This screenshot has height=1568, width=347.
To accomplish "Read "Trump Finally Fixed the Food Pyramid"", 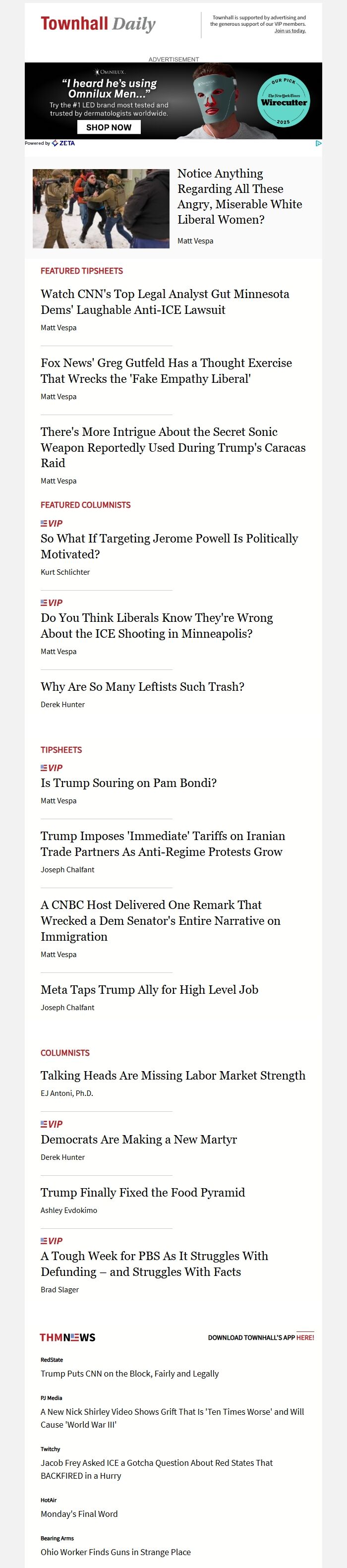I will (x=142, y=1193).
